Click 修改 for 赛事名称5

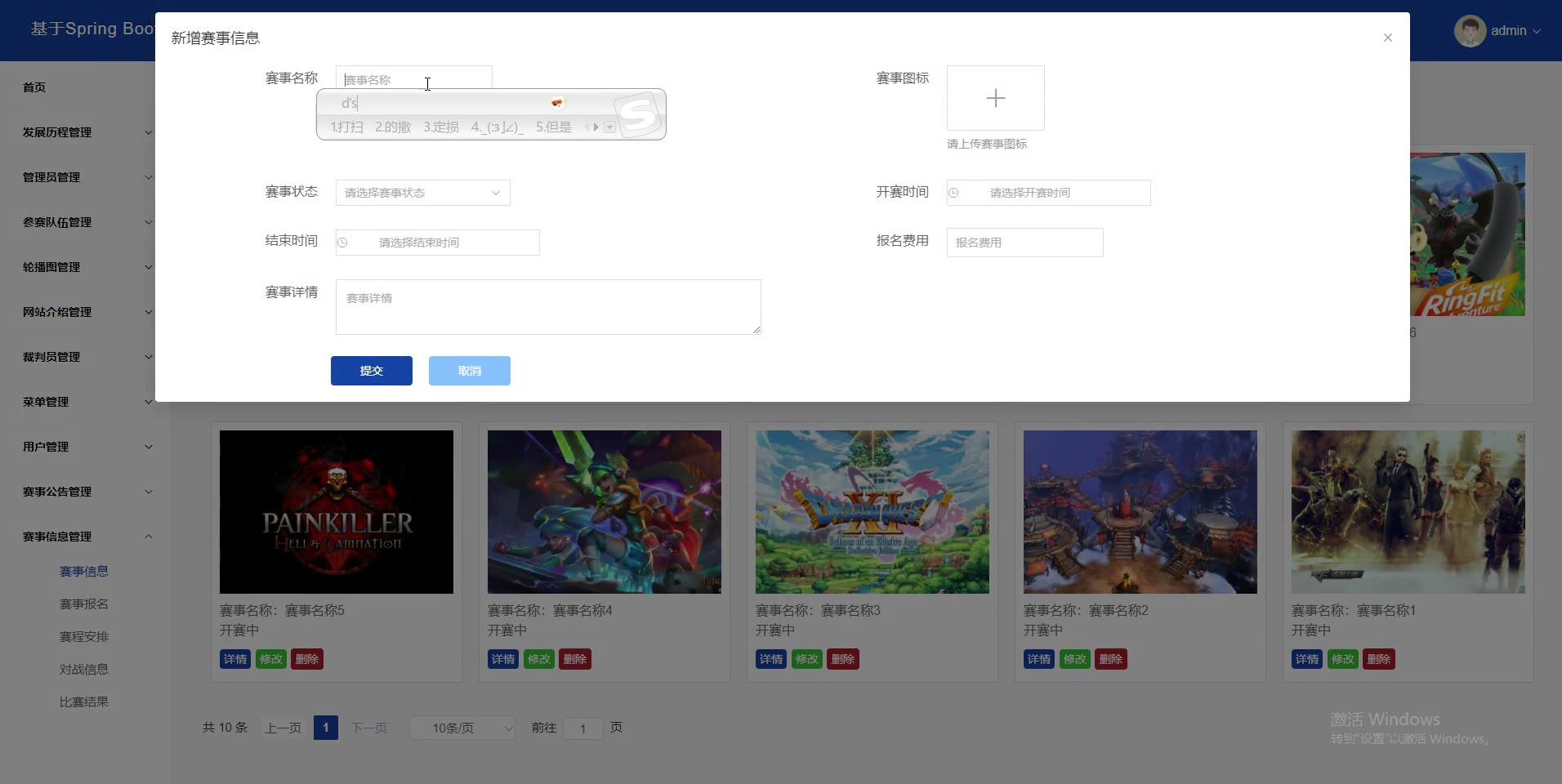[271, 659]
